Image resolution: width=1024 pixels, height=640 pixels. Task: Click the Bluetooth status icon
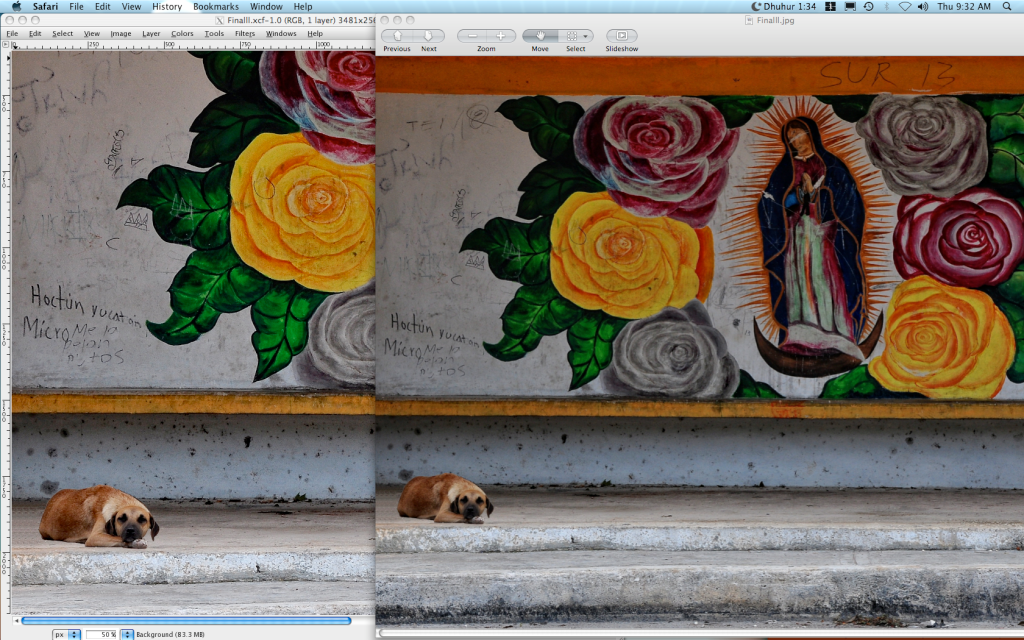[x=886, y=7]
